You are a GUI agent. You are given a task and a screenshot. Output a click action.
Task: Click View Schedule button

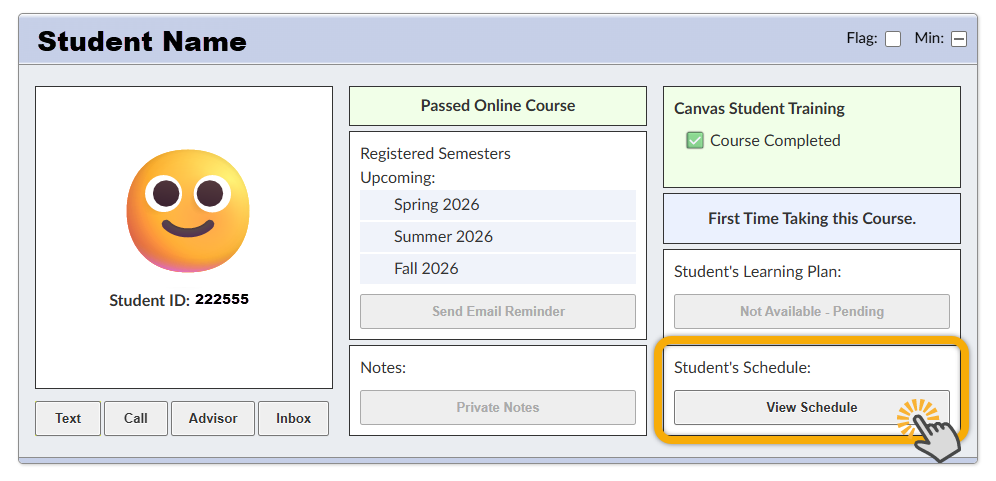point(812,407)
